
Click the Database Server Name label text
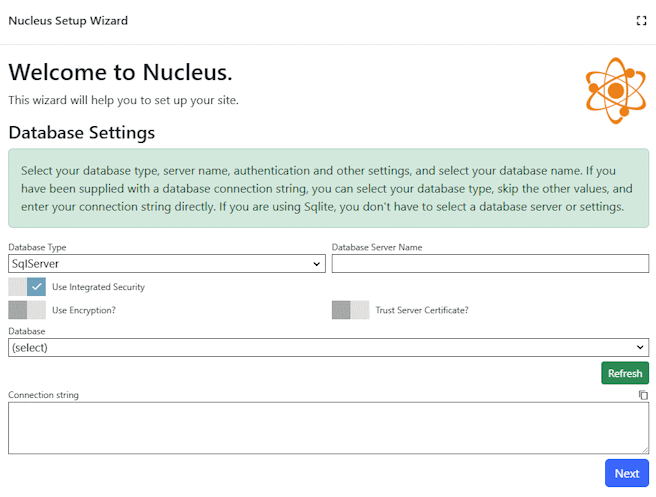tap(376, 247)
